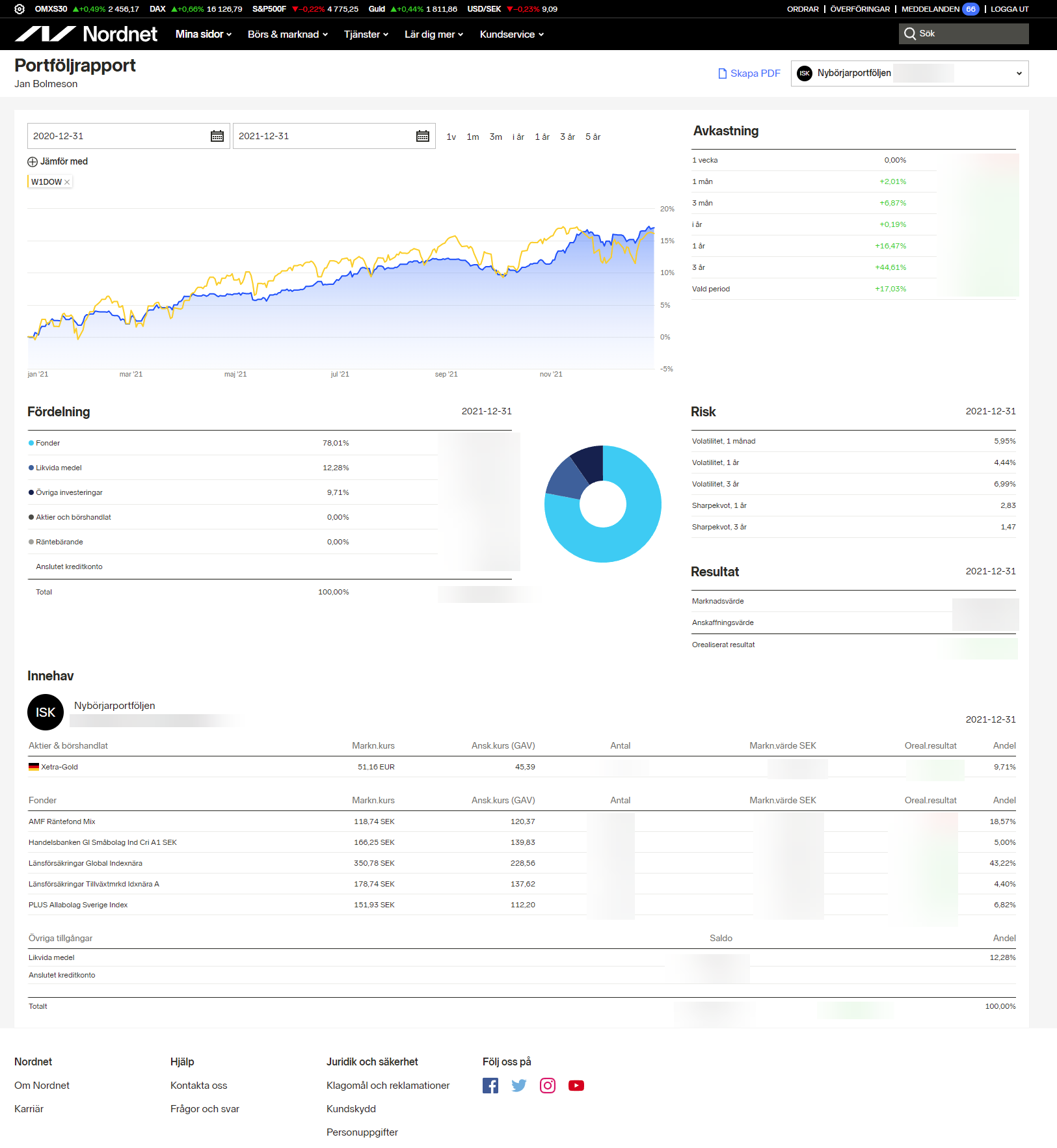Open Nordnet's Instagram page
This screenshot has width=1057, height=1148.
coord(548,1086)
